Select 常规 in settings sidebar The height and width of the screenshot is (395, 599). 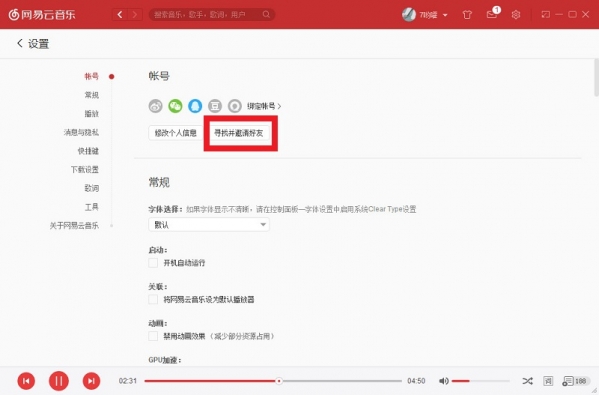(92, 95)
